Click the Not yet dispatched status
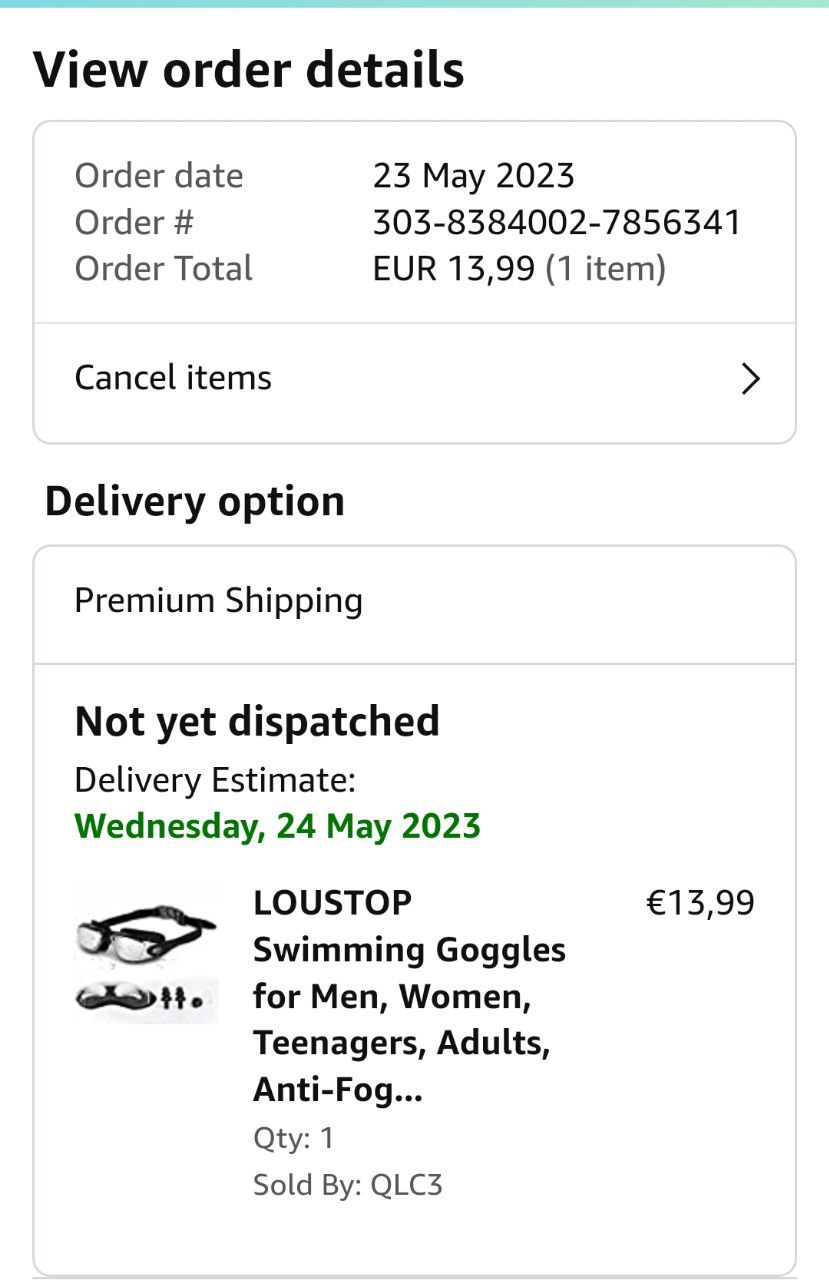 click(257, 721)
